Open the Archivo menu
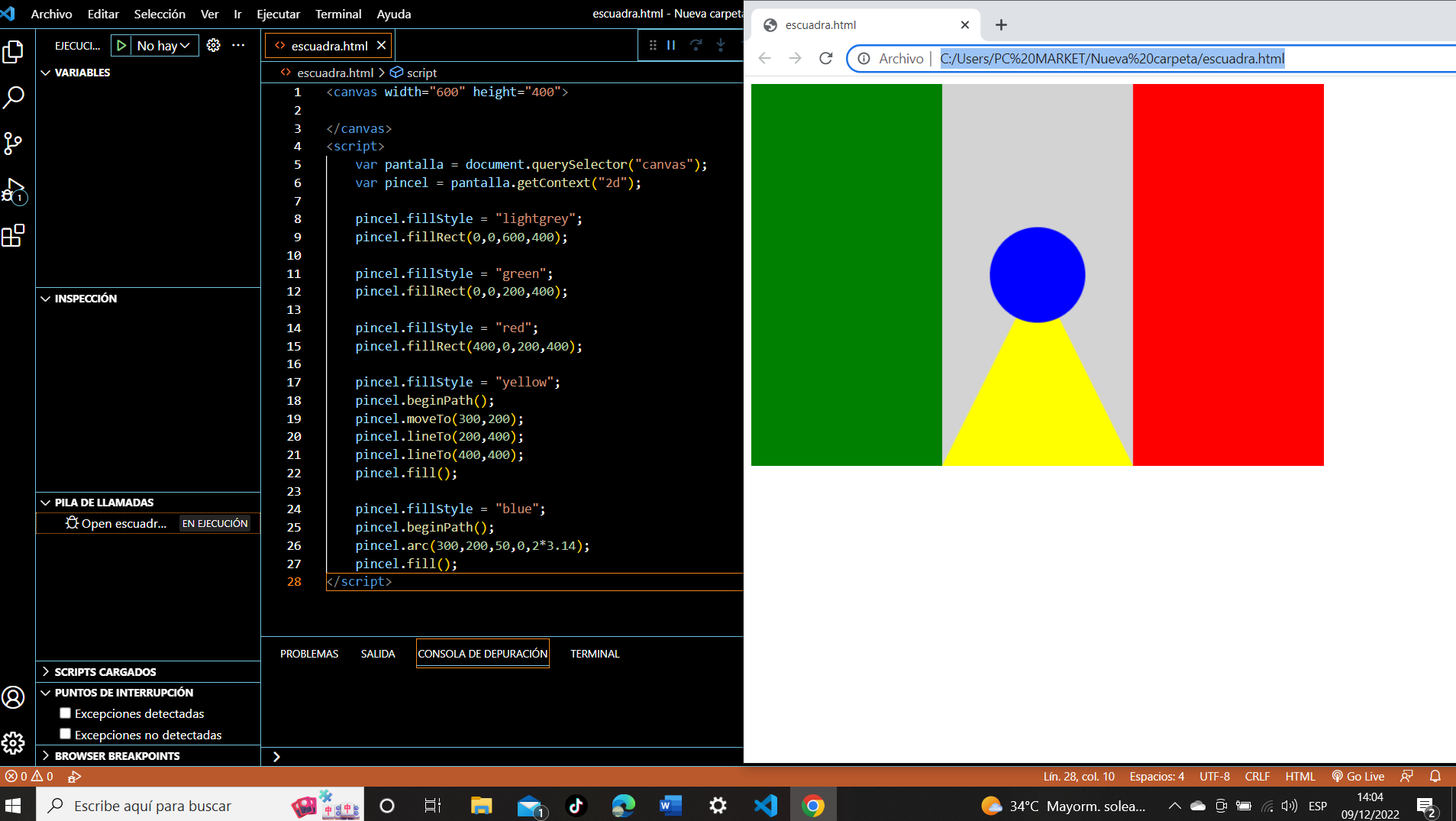 click(x=51, y=14)
